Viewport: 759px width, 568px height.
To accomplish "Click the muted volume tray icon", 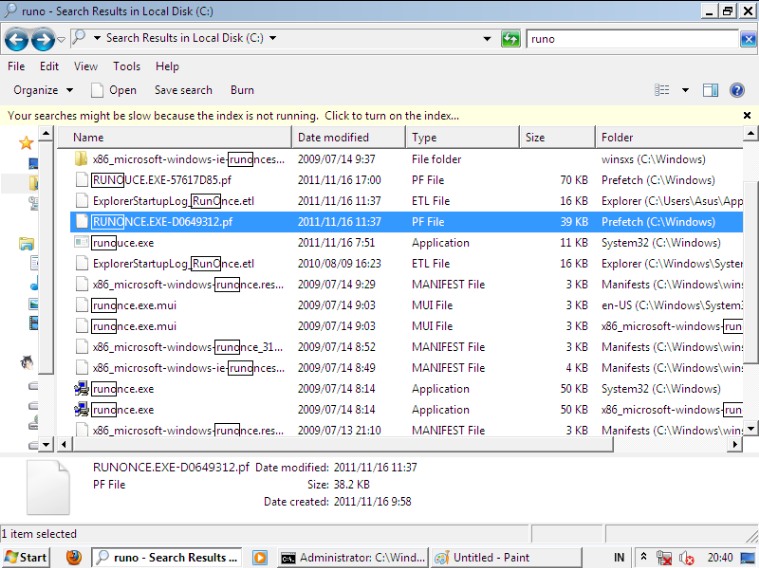I will pyautogui.click(x=686, y=558).
